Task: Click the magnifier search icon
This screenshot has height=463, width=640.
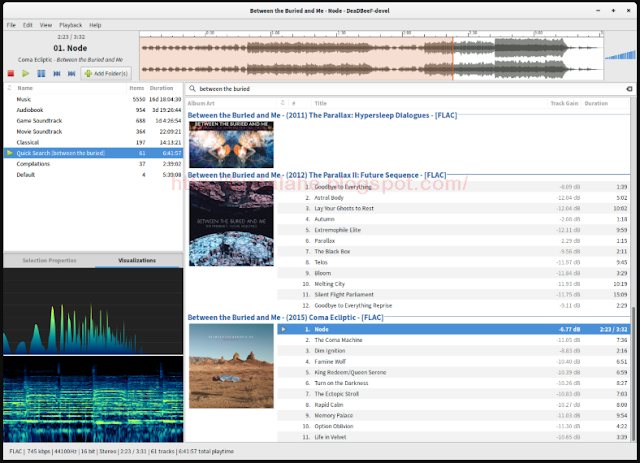Action: click(x=192, y=89)
